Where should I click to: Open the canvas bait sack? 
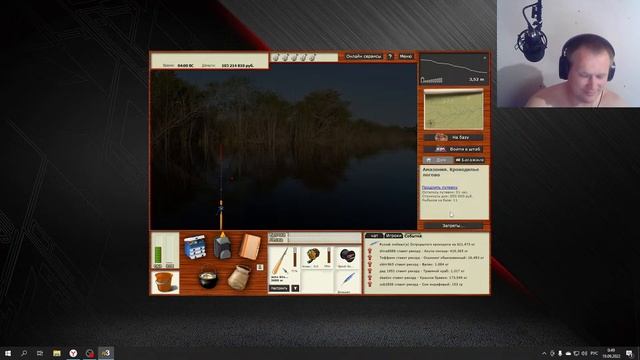(239, 278)
